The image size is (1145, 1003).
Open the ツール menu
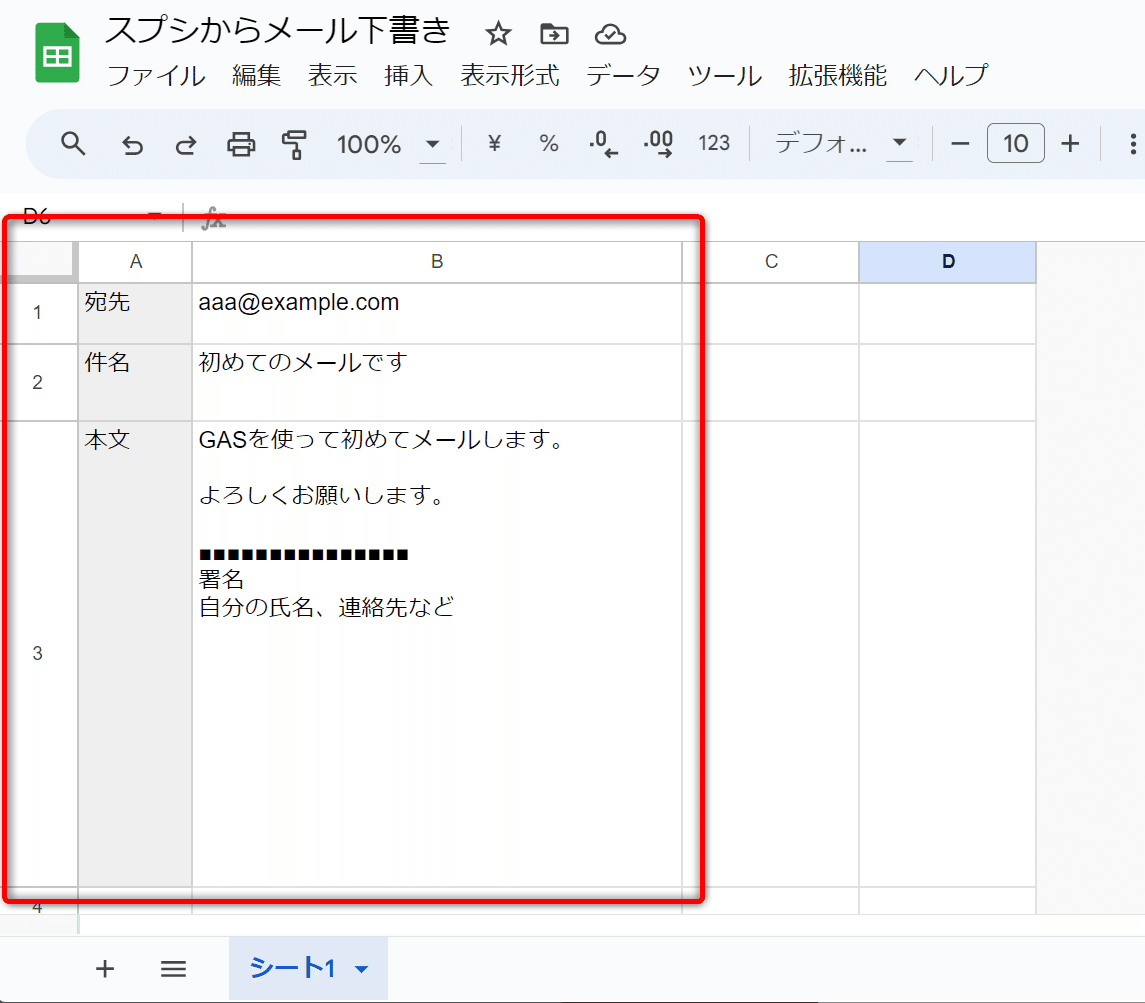click(x=724, y=75)
